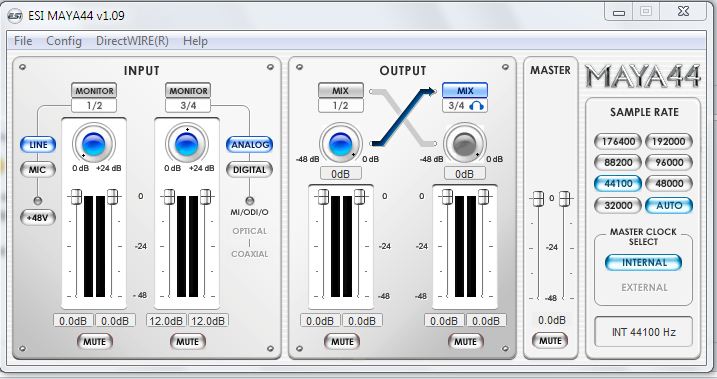Image resolution: width=717 pixels, height=379 pixels.
Task: Click the output 3/4 gray mix knob
Action: click(465, 144)
